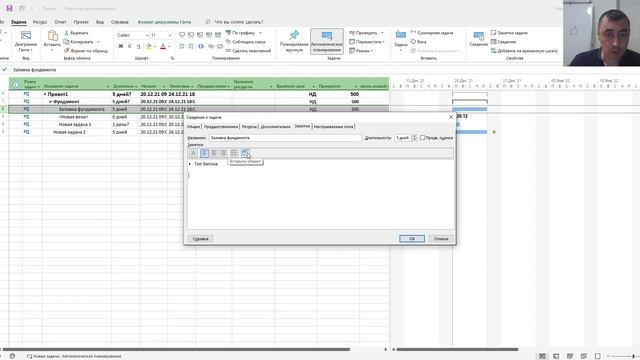The image size is (640, 360).
Task: Click the Link Tasks chain icon in ribbon
Action: tap(211, 47)
